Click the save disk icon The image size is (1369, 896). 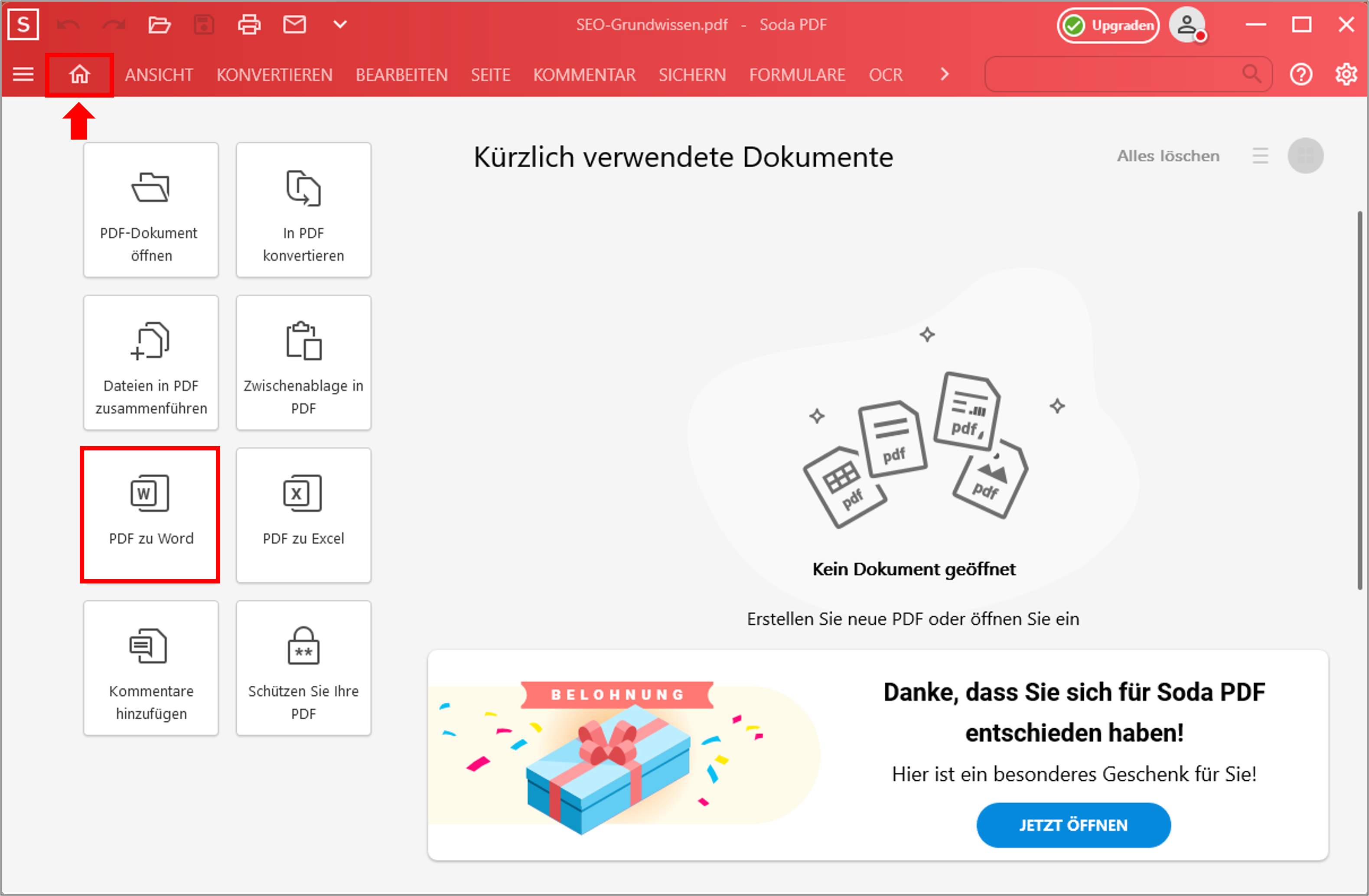coord(204,25)
